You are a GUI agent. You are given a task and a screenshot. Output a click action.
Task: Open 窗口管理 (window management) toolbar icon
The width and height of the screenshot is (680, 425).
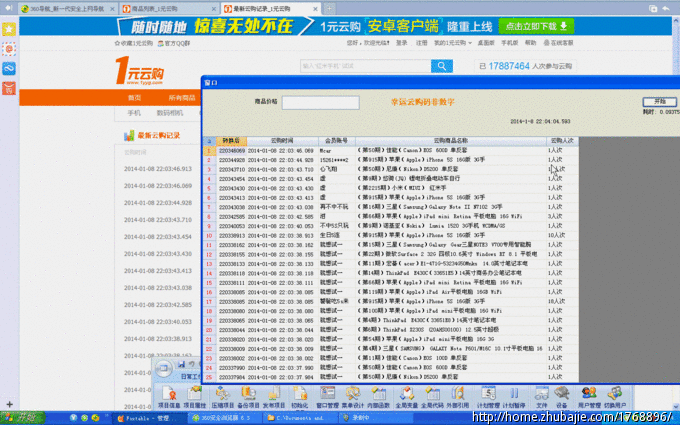coord(327,397)
